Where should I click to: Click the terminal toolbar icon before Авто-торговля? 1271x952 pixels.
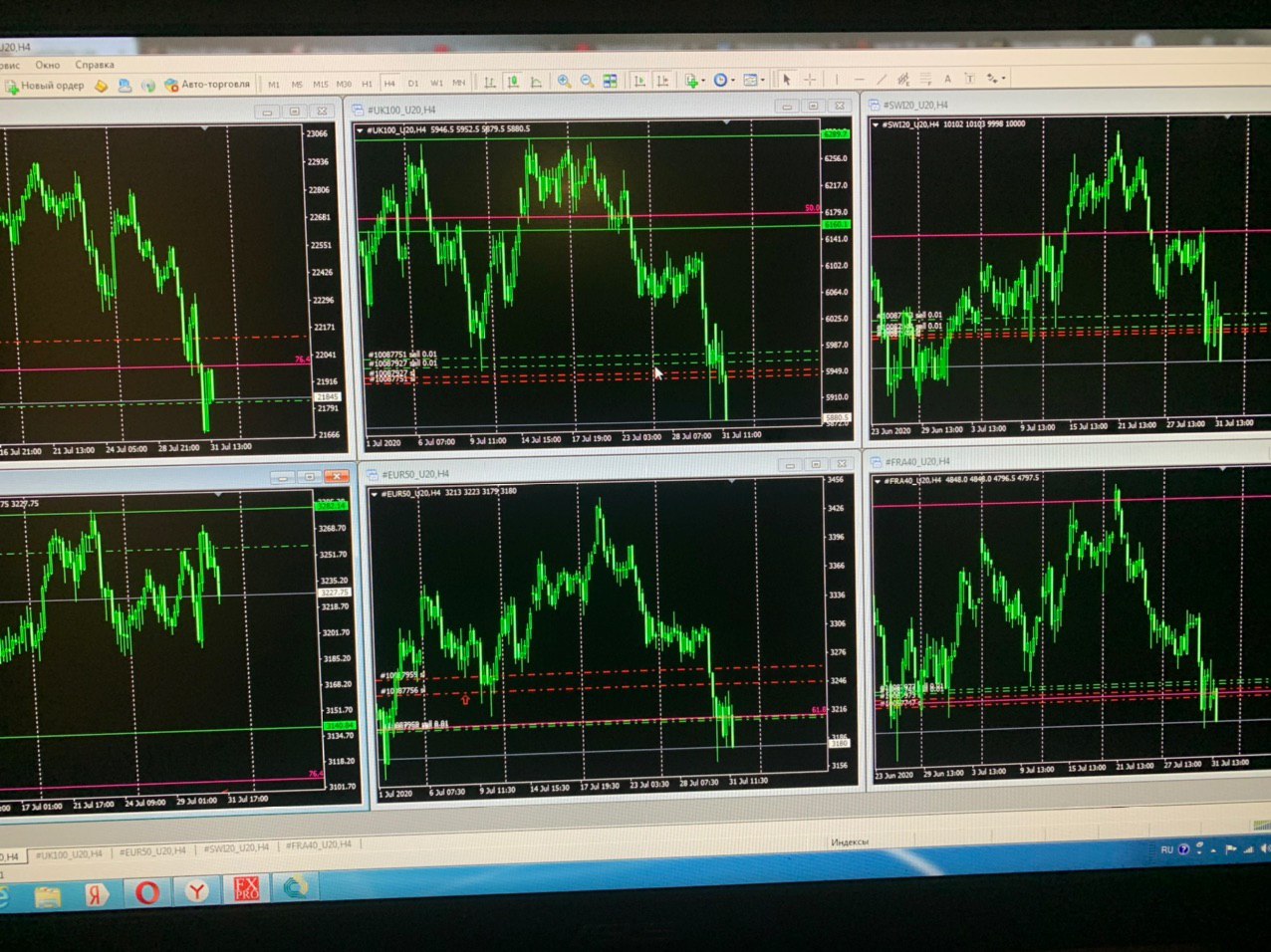point(147,86)
